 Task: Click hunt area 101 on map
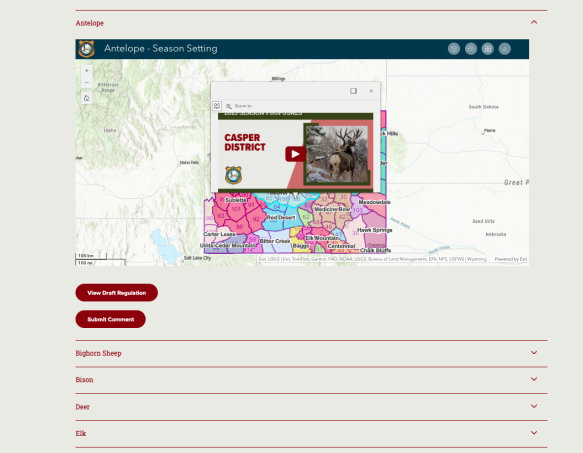pos(236,209)
